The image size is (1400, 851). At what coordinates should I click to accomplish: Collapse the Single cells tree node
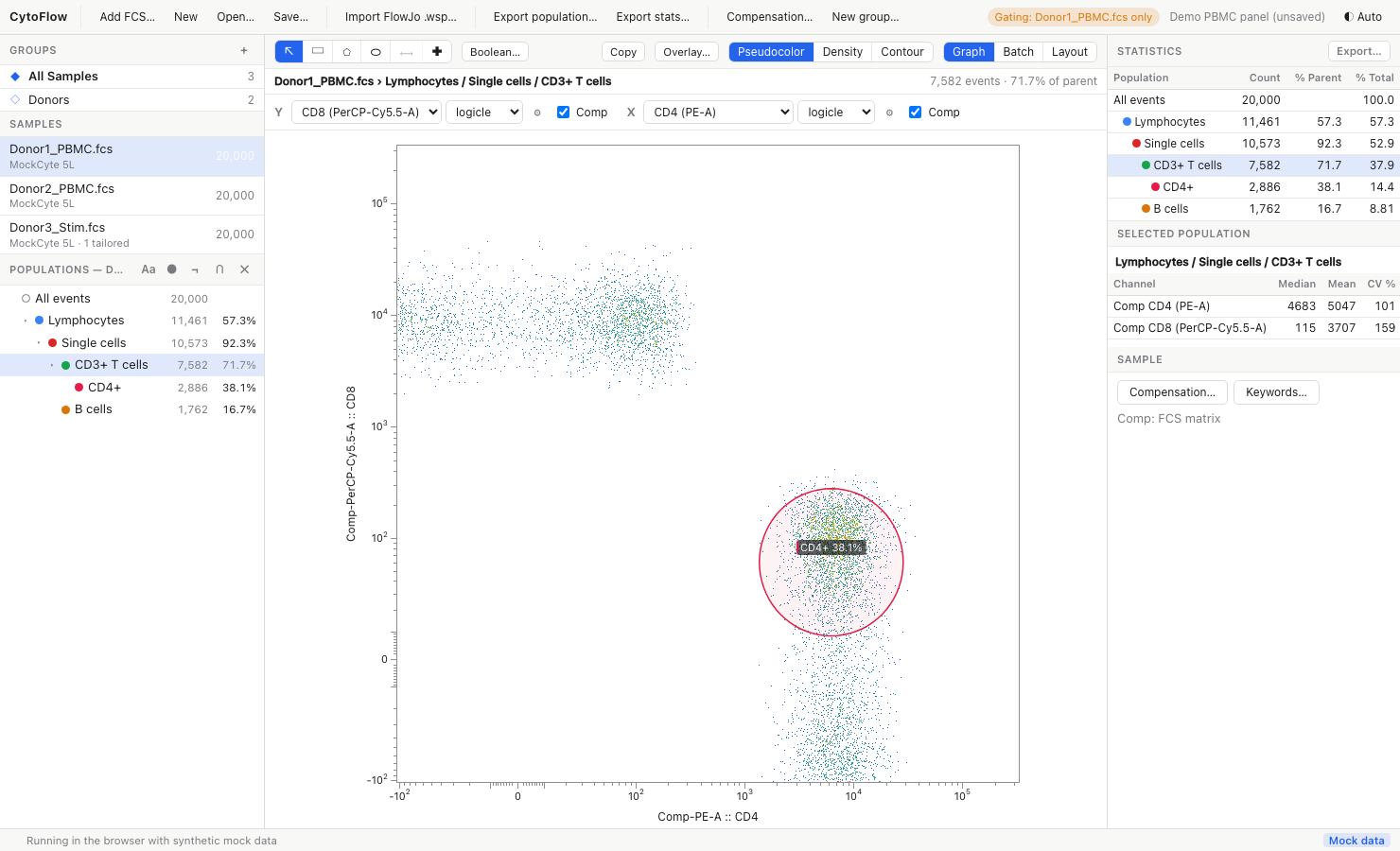click(x=39, y=343)
